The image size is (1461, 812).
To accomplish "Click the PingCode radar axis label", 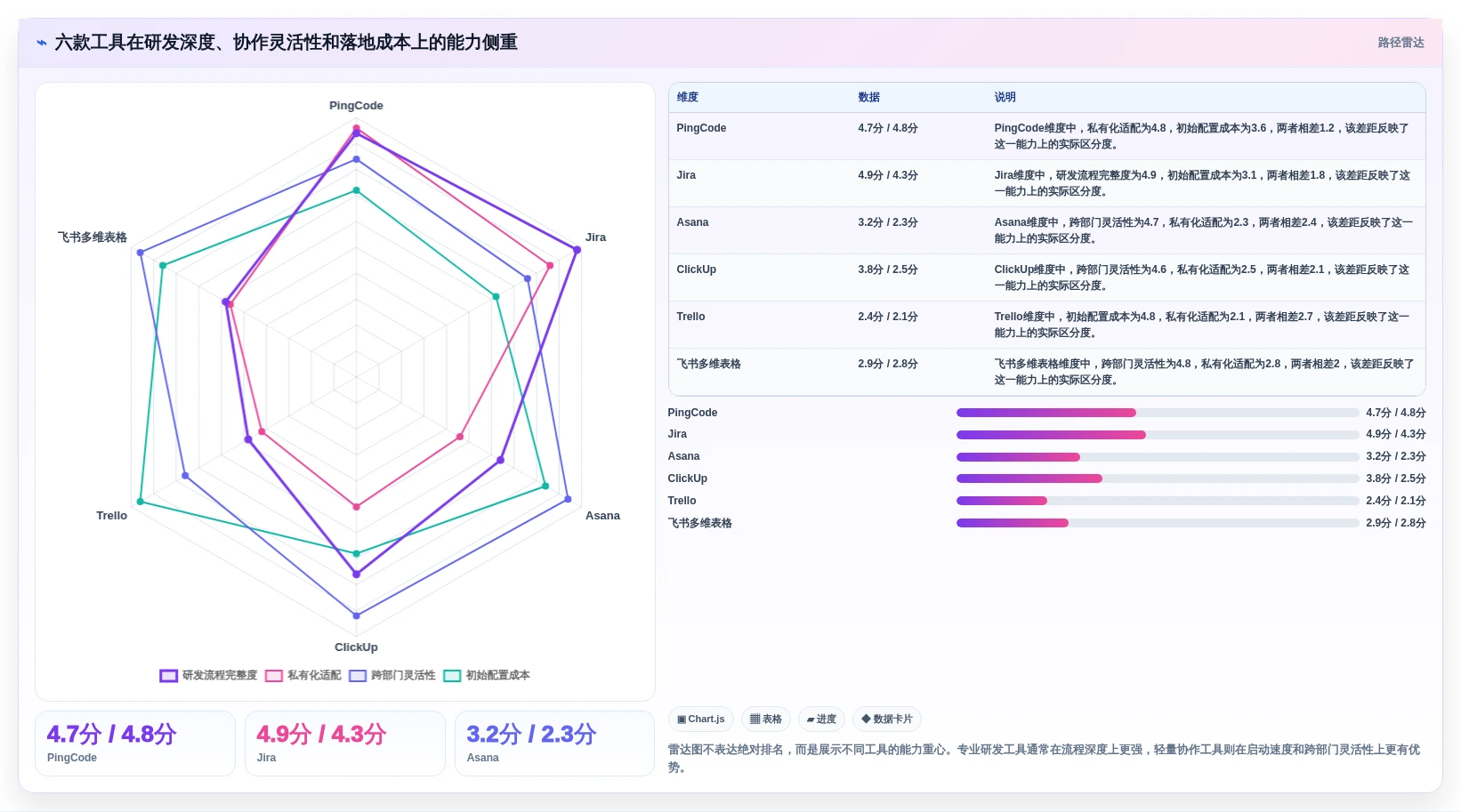I will (x=356, y=106).
